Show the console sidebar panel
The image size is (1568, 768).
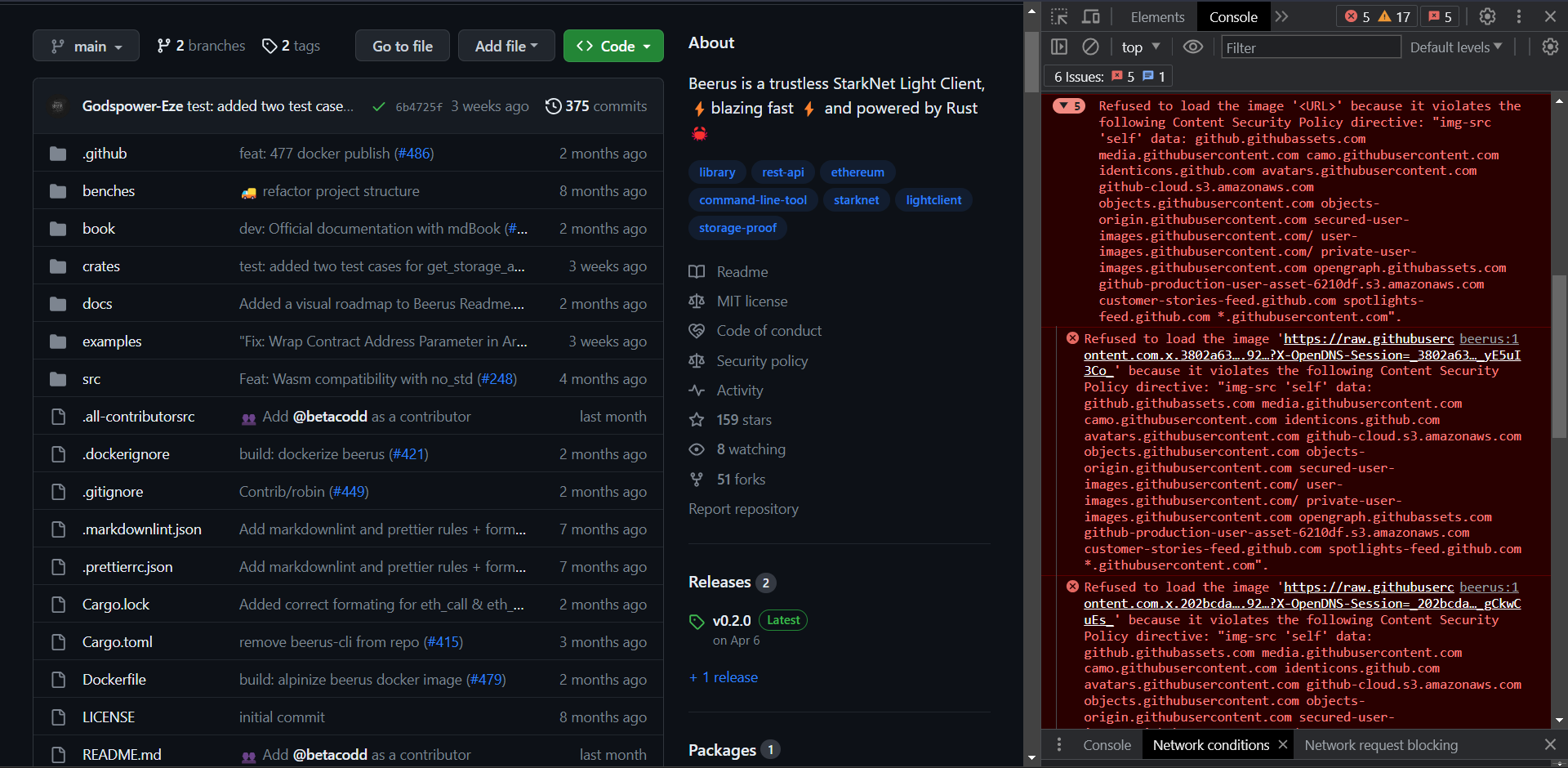pyautogui.click(x=1059, y=47)
